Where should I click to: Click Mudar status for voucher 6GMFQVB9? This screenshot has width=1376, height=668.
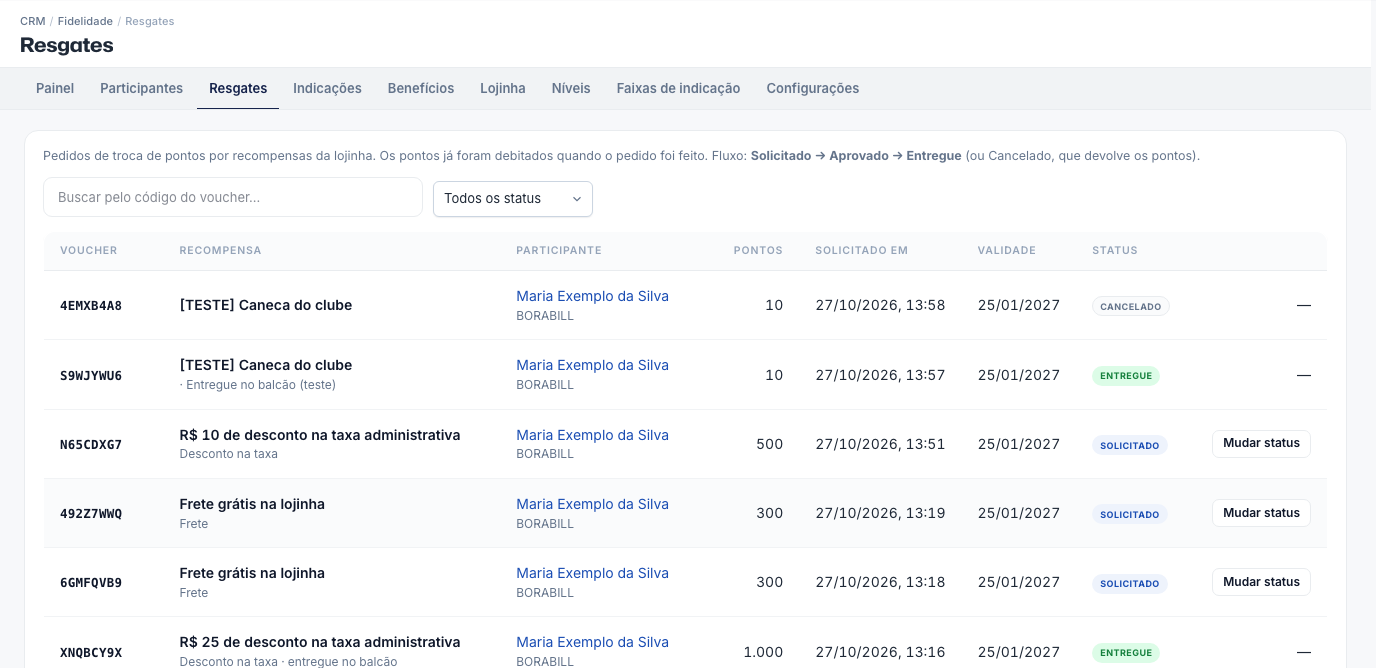click(x=1261, y=582)
